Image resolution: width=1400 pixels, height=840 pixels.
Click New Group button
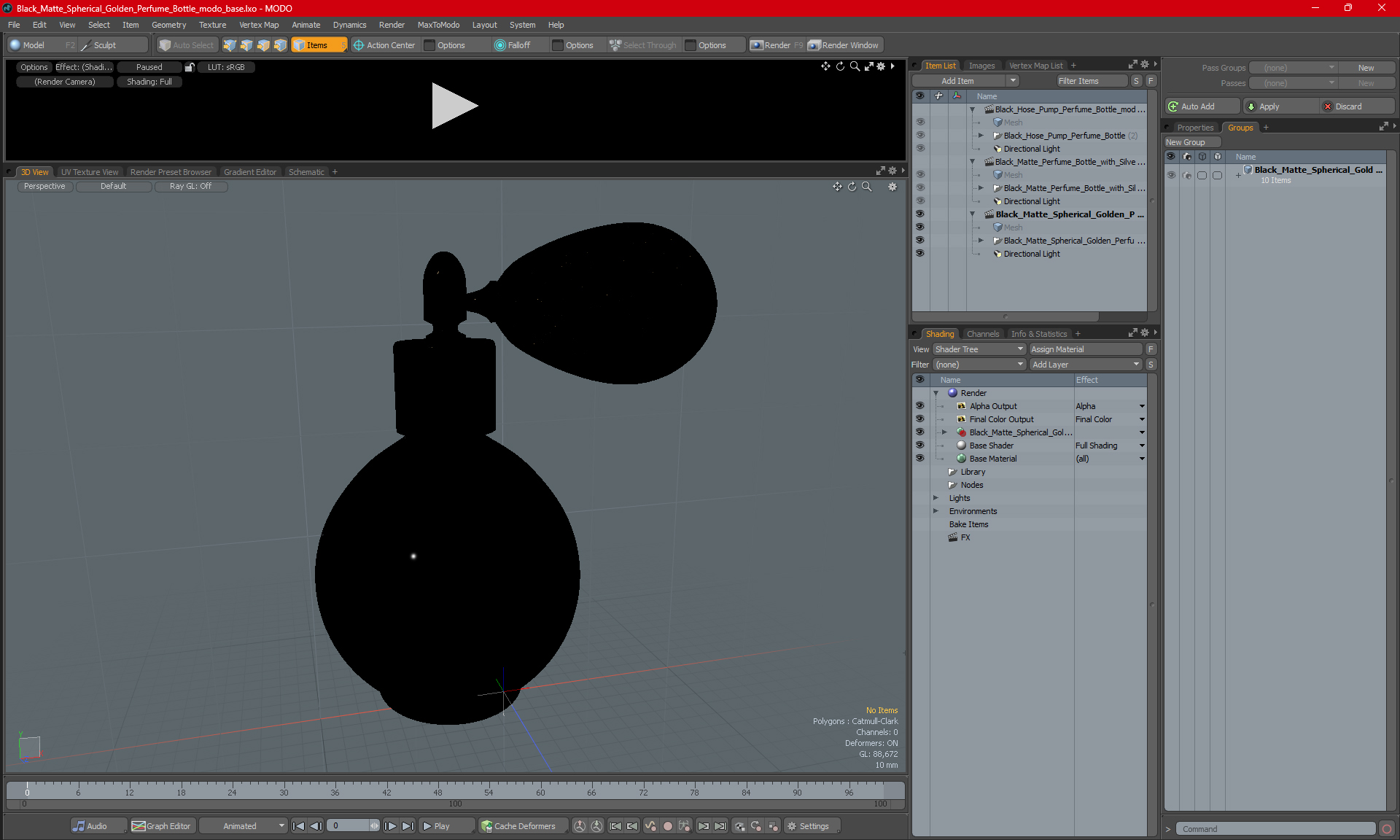(1193, 142)
